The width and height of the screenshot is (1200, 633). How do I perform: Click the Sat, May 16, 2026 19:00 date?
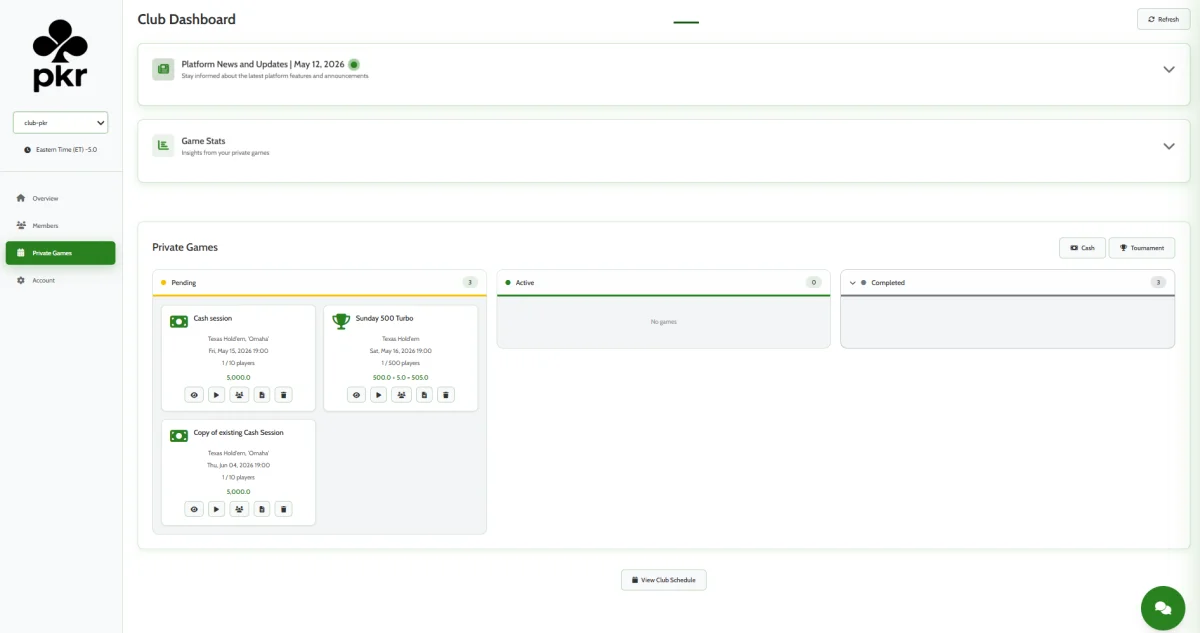[401, 351]
